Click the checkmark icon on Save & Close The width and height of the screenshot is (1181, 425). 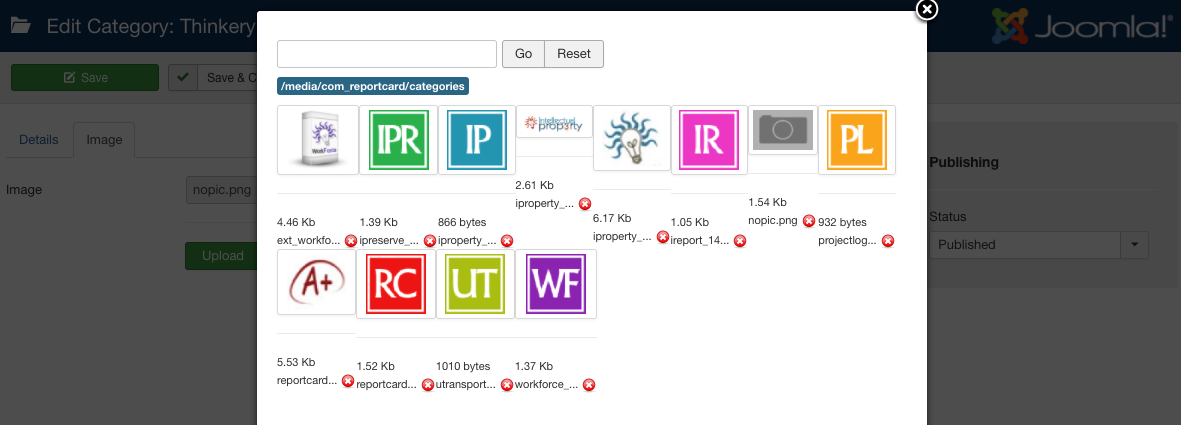coord(182,77)
